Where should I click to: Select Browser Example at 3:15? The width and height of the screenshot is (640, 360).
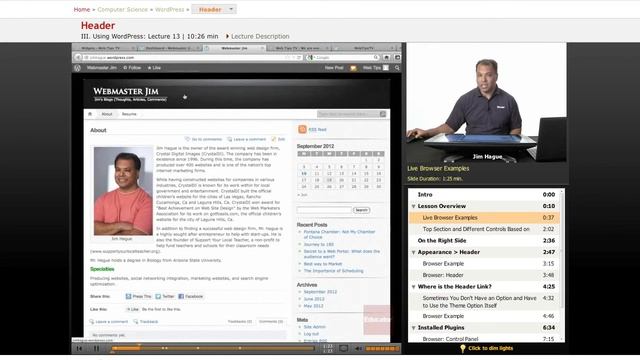[x=484, y=264]
